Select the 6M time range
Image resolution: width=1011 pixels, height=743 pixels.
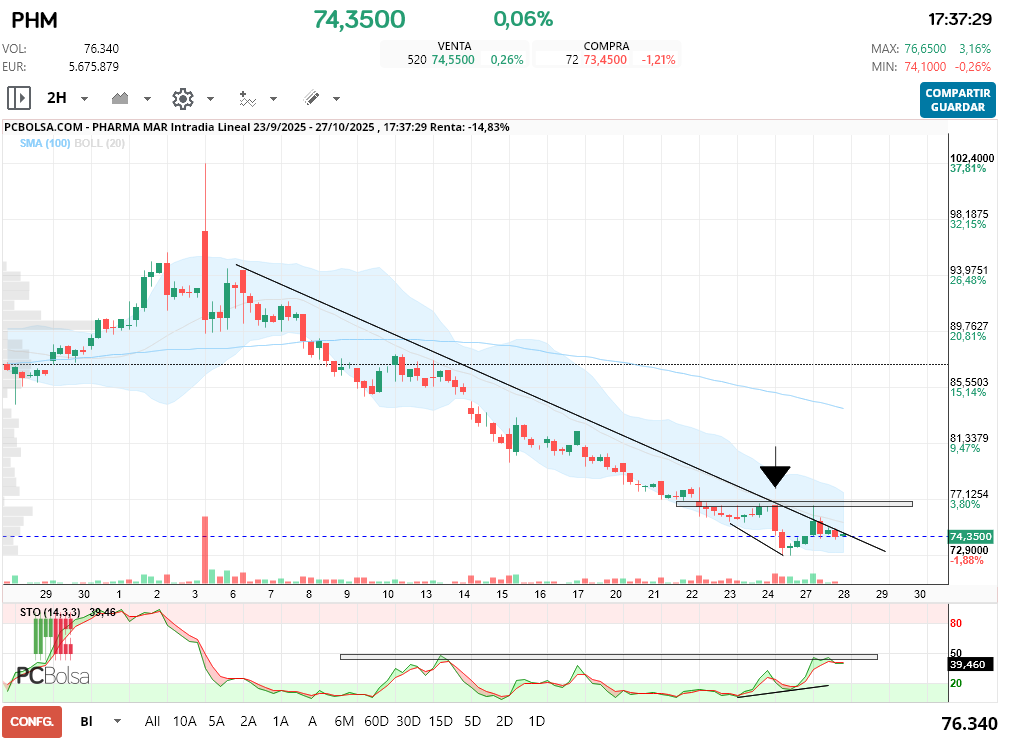[x=345, y=721]
